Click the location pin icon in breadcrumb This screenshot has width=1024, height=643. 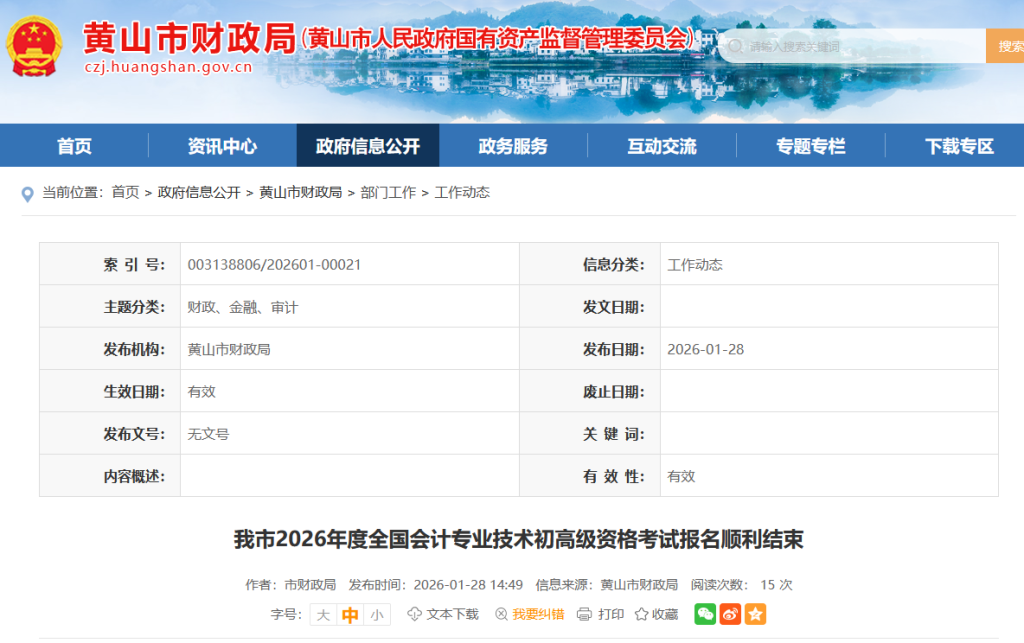28,193
